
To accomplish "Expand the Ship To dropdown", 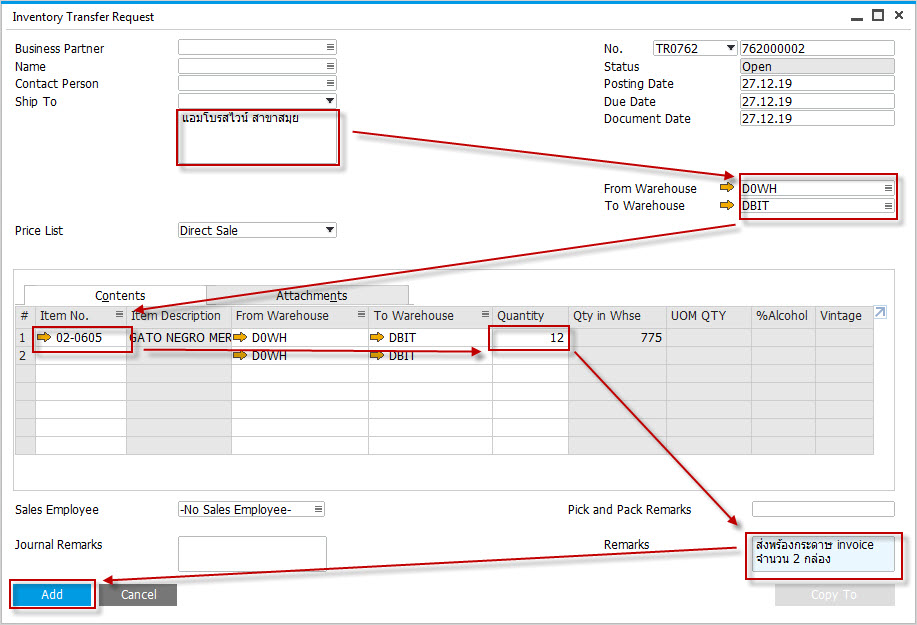I will pos(330,101).
